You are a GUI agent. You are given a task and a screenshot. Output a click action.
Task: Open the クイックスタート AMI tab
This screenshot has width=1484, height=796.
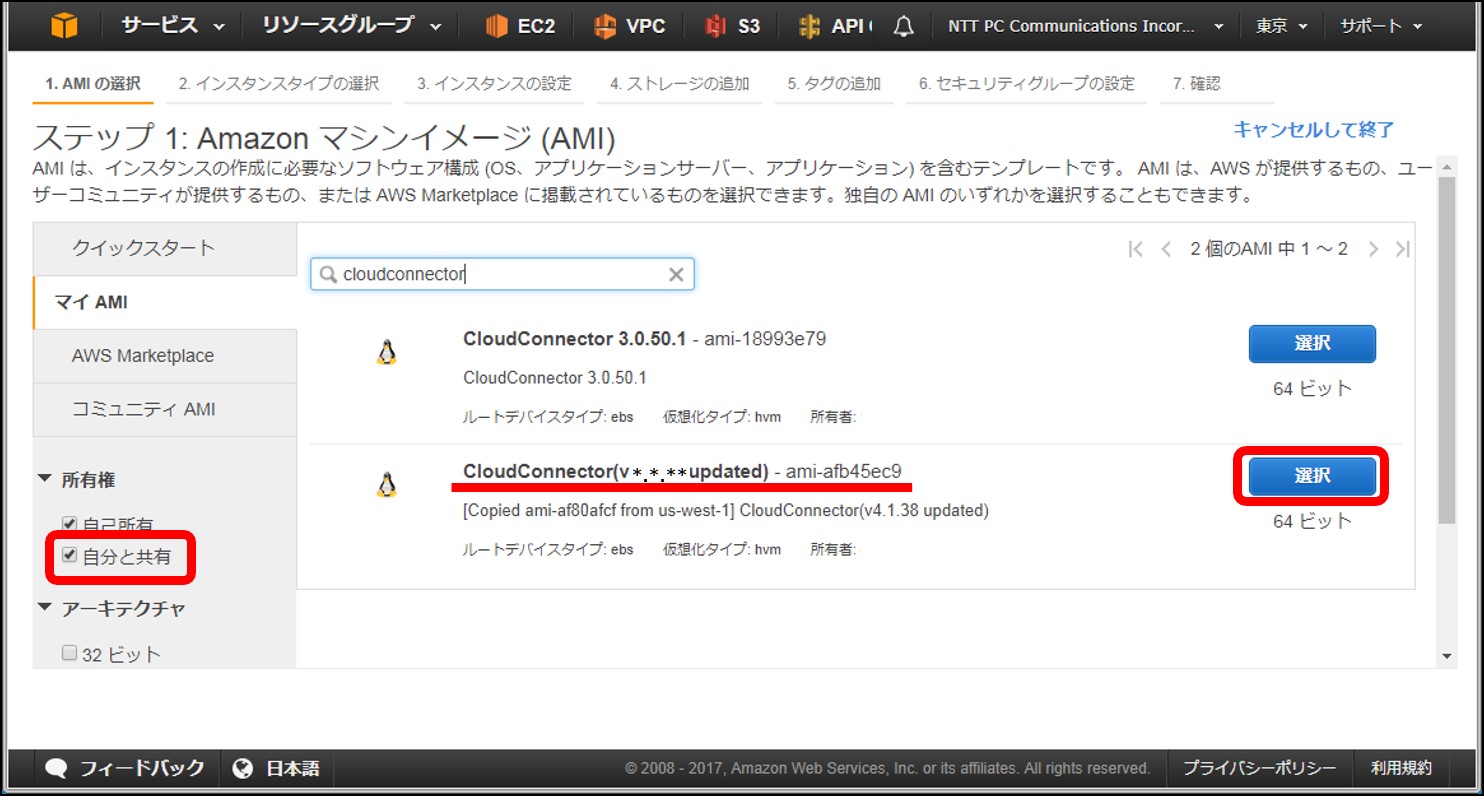(165, 248)
